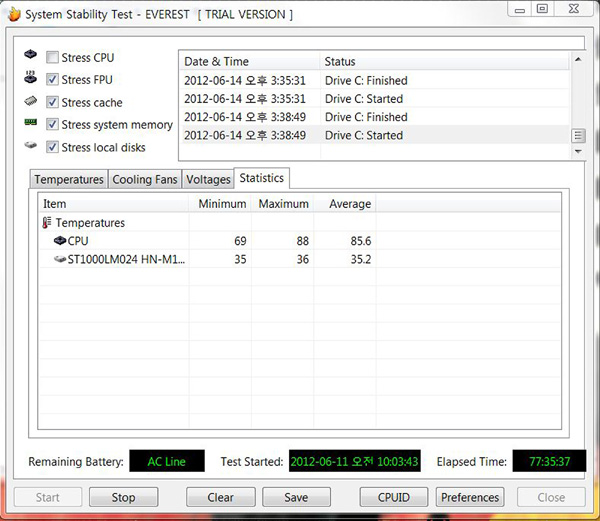Click the memory module icon beside Stress system memory
This screenshot has width=600, height=521.
[x=31, y=122]
